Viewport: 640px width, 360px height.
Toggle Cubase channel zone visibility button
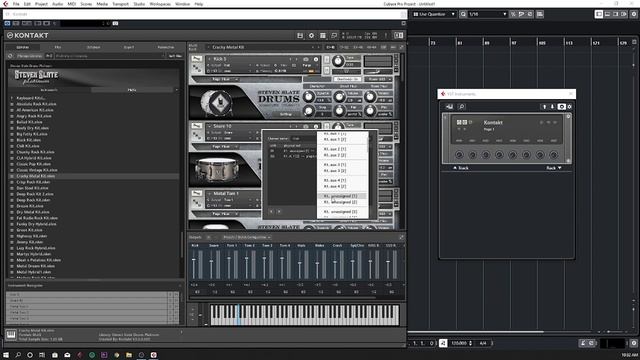(x=624, y=14)
